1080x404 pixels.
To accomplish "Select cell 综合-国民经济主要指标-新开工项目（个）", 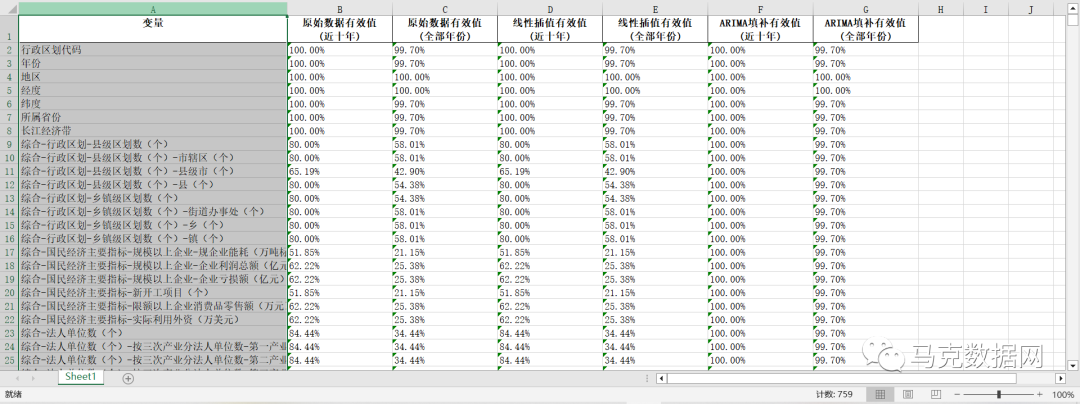I will tap(153, 293).
